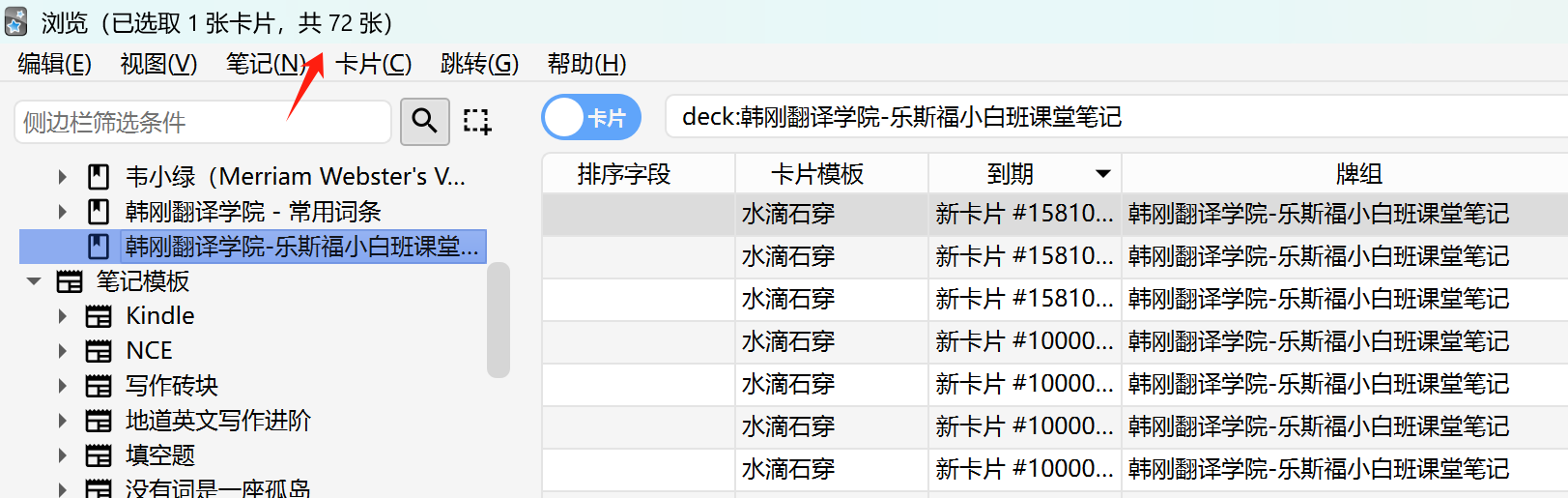This screenshot has height=498, width=1568.
Task: Open the 跳转(G) menu
Action: (479, 64)
